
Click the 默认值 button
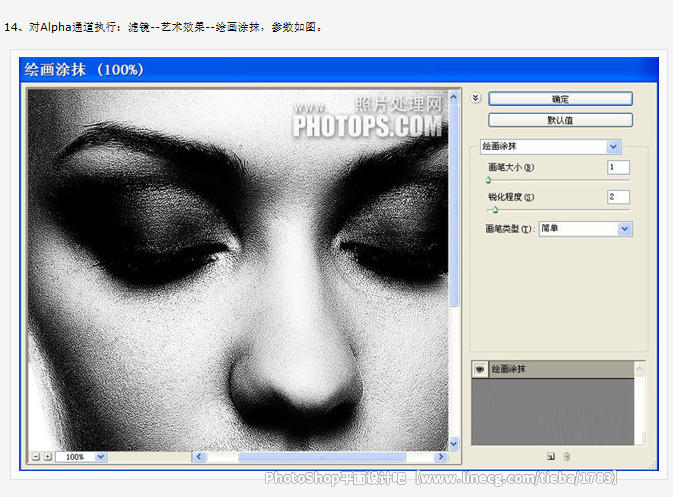560,120
